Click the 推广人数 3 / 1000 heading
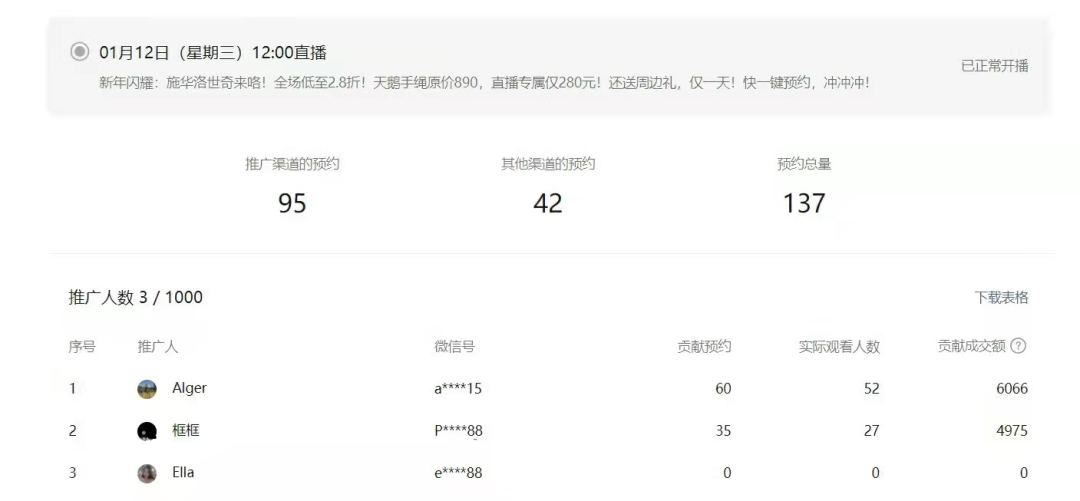 (136, 298)
